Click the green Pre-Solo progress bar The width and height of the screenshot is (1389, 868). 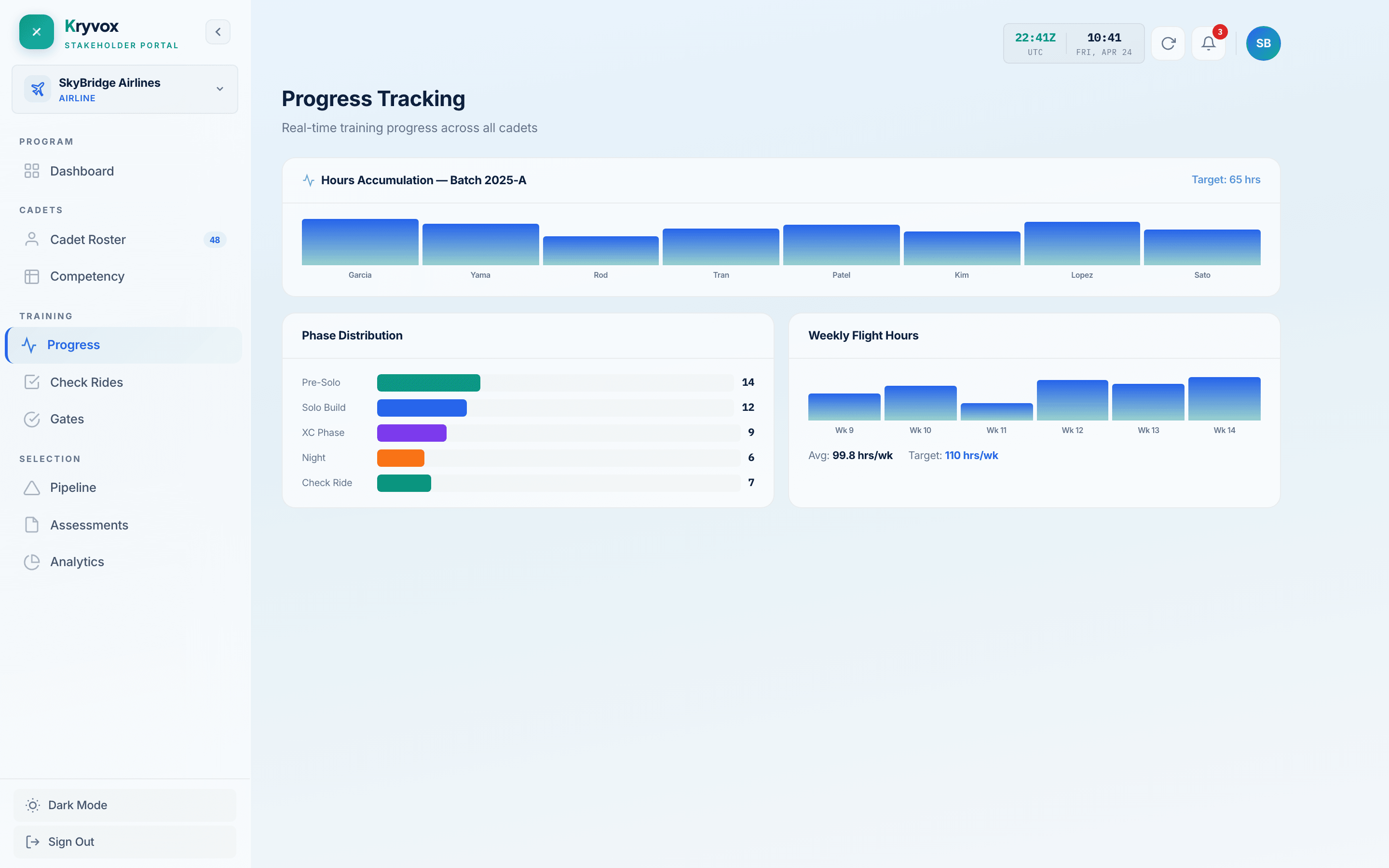428,382
